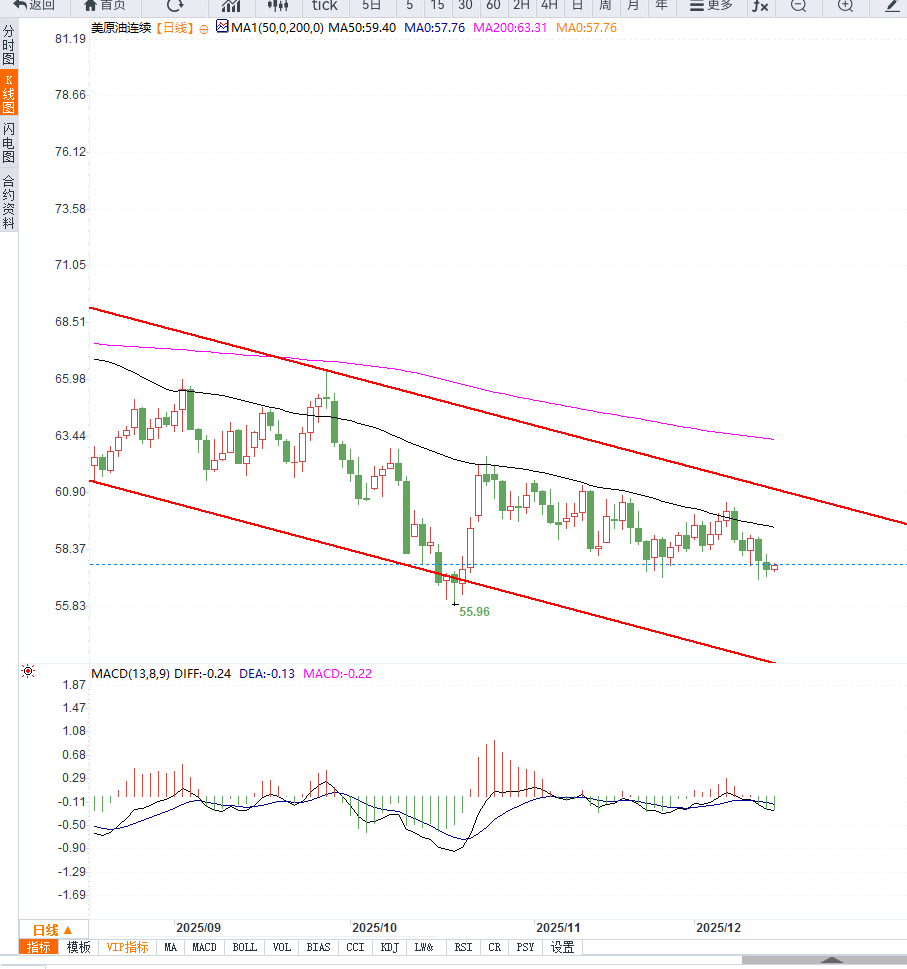
Task: Activate the pencil drawing tool icon
Action: click(x=892, y=6)
